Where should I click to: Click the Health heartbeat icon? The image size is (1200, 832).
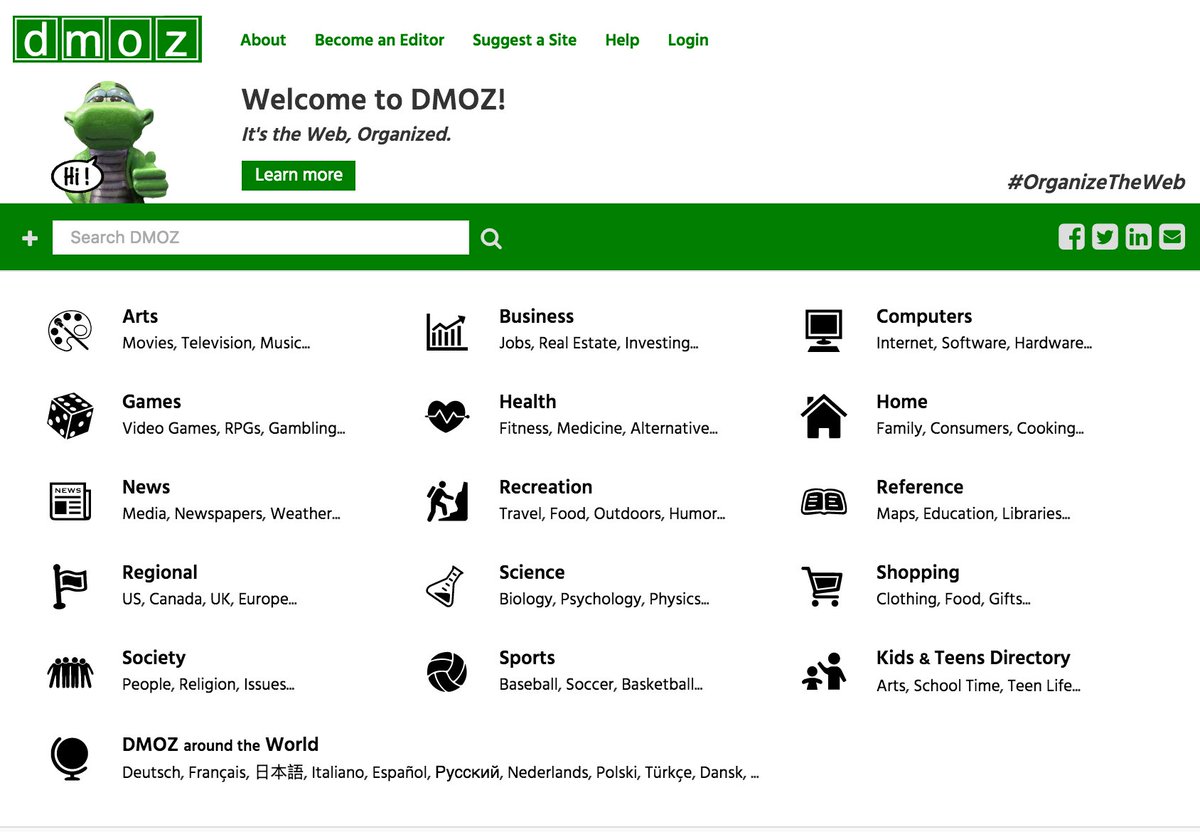[447, 415]
